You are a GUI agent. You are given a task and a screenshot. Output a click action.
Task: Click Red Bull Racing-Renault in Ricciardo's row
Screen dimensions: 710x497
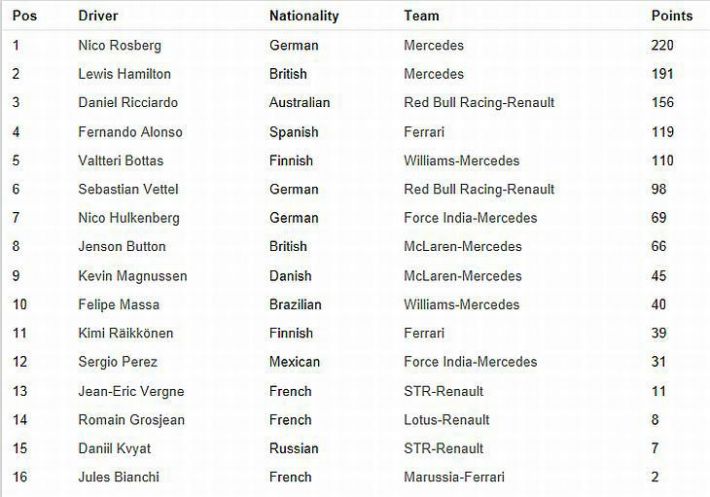479,103
